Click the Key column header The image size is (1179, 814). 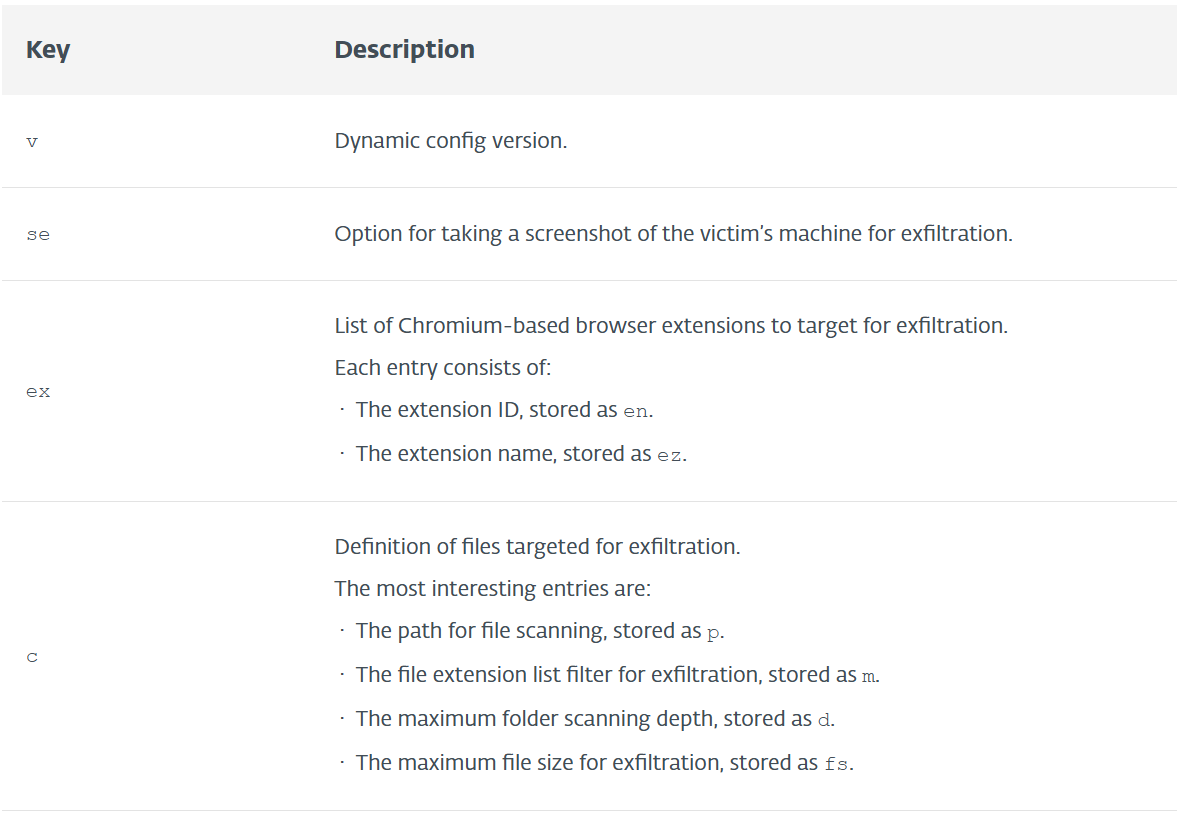click(47, 50)
